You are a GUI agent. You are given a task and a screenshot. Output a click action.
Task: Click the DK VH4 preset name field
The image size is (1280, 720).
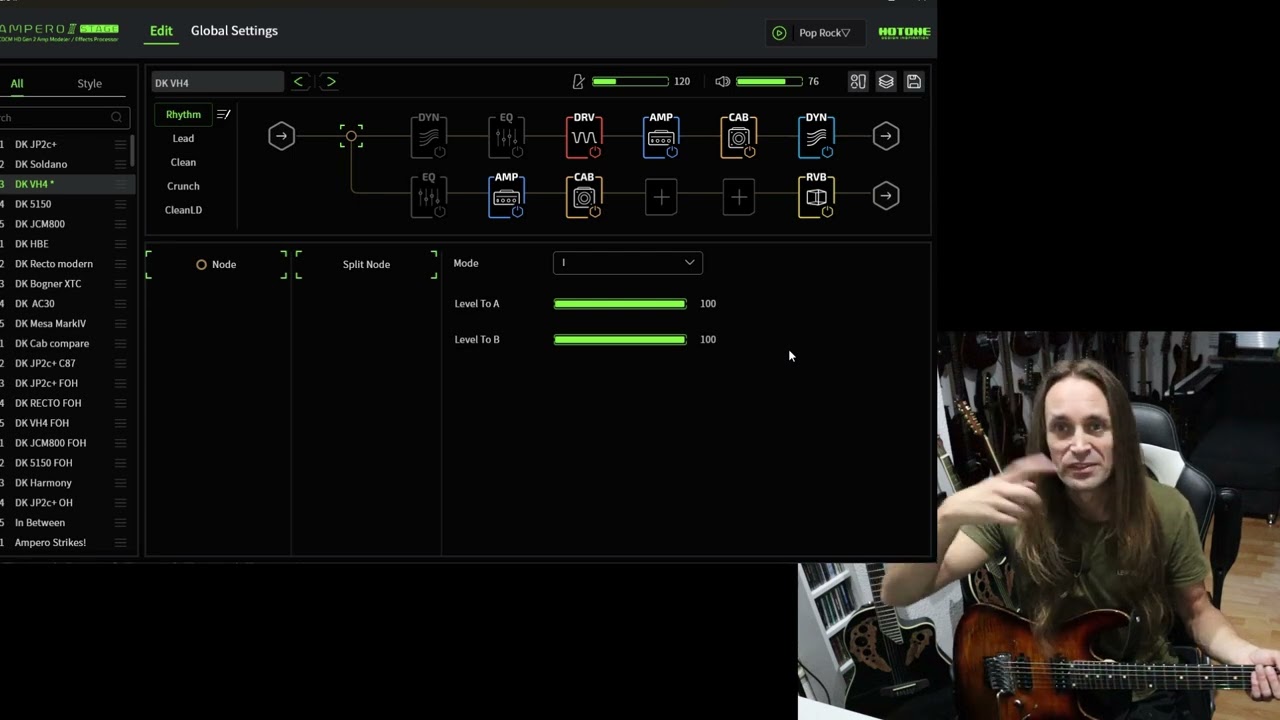point(217,82)
